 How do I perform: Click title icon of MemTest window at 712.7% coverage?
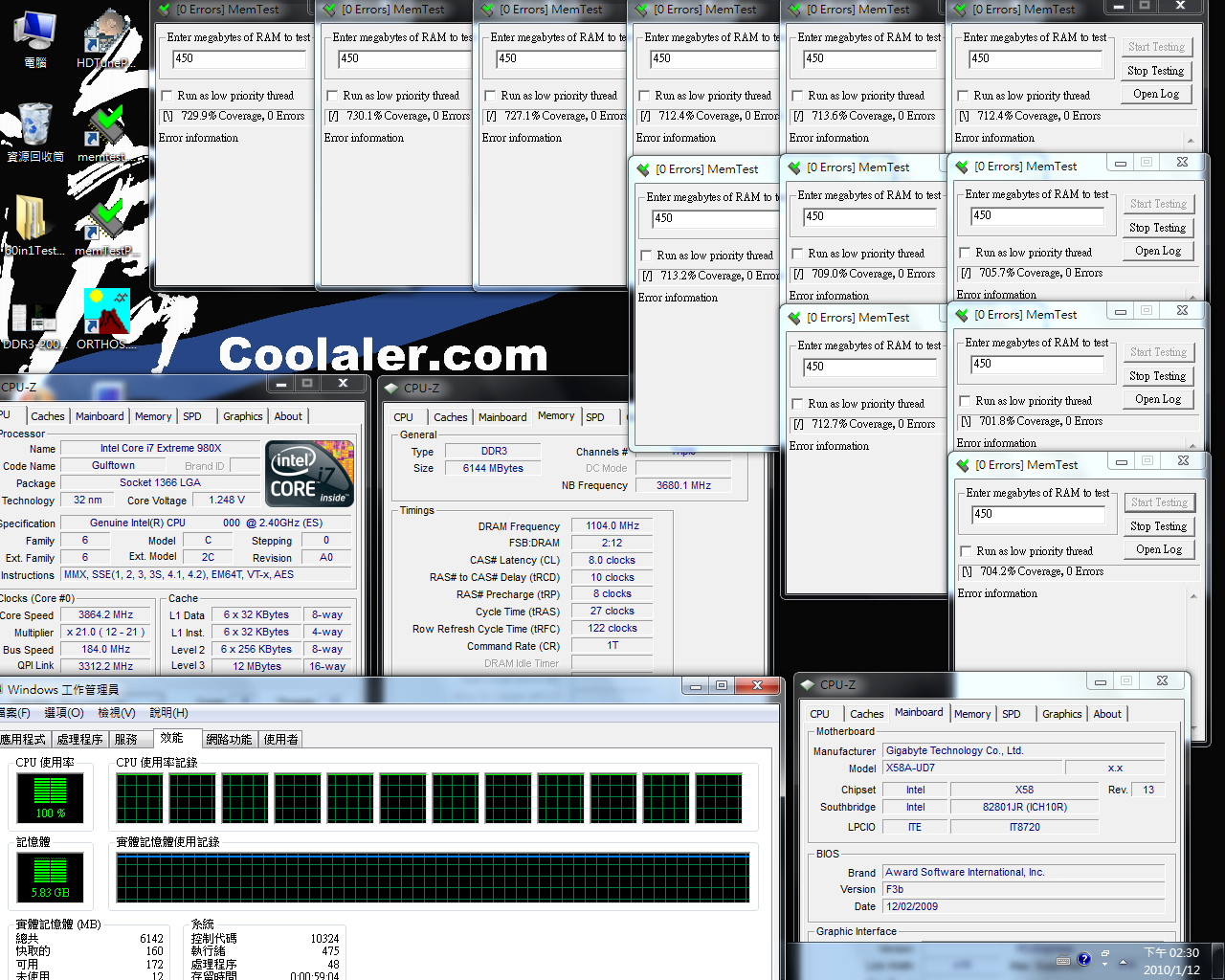(x=795, y=318)
